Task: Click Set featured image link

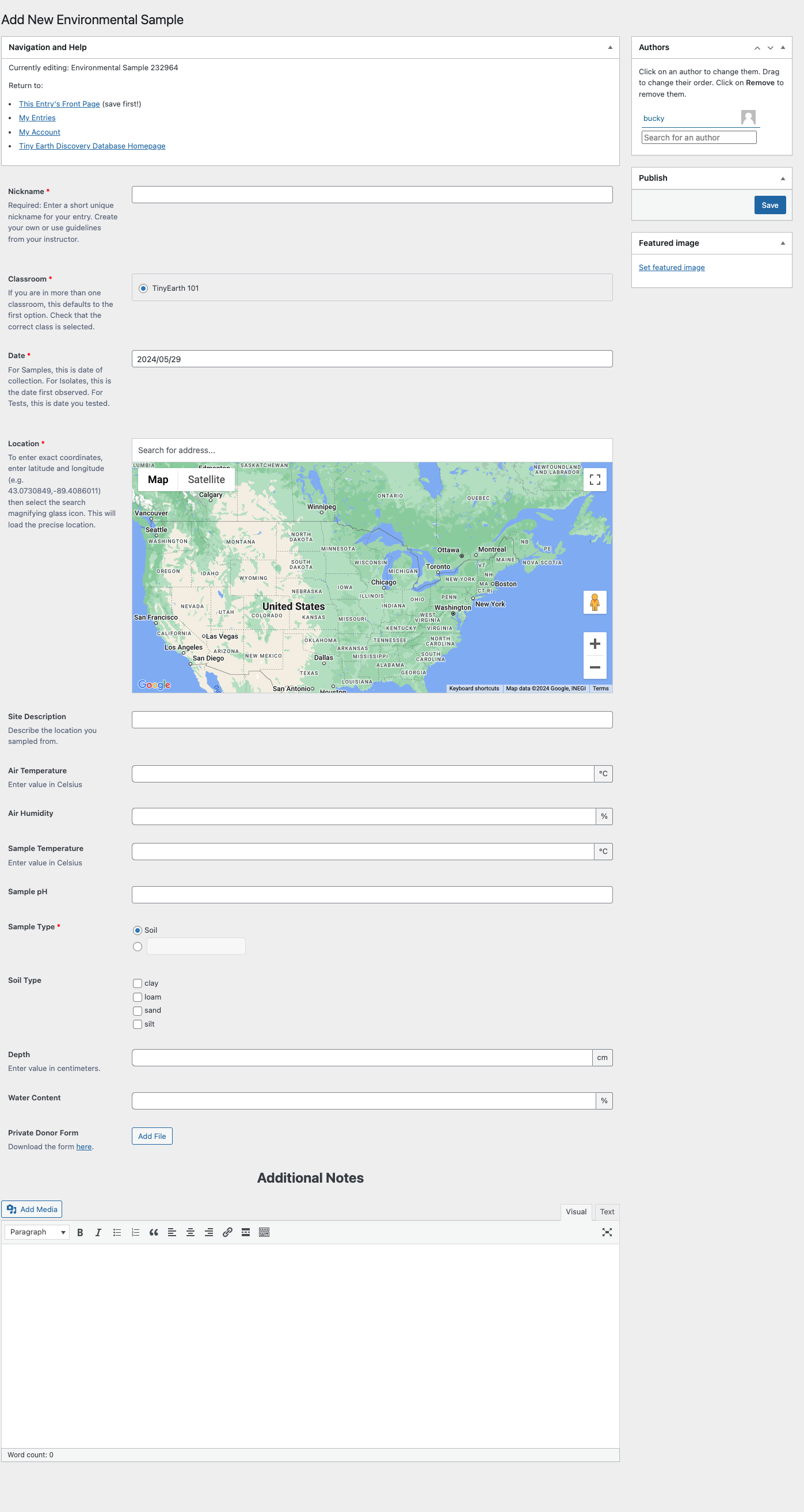Action: coord(672,268)
